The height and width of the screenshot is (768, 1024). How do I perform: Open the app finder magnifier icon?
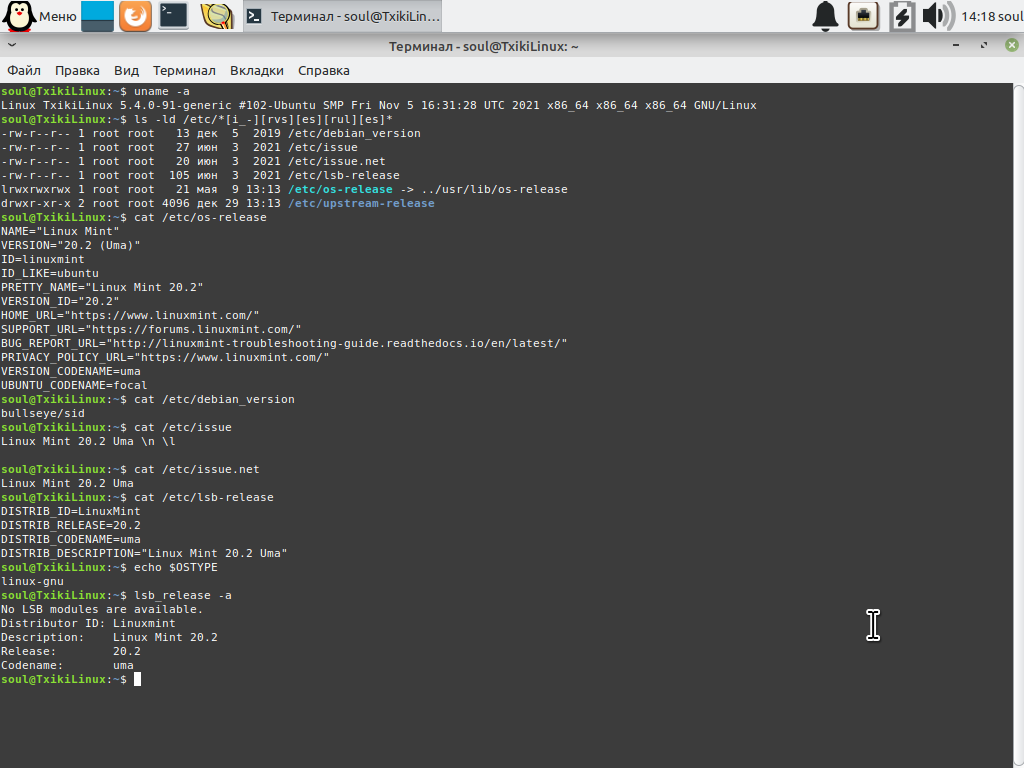[217, 16]
